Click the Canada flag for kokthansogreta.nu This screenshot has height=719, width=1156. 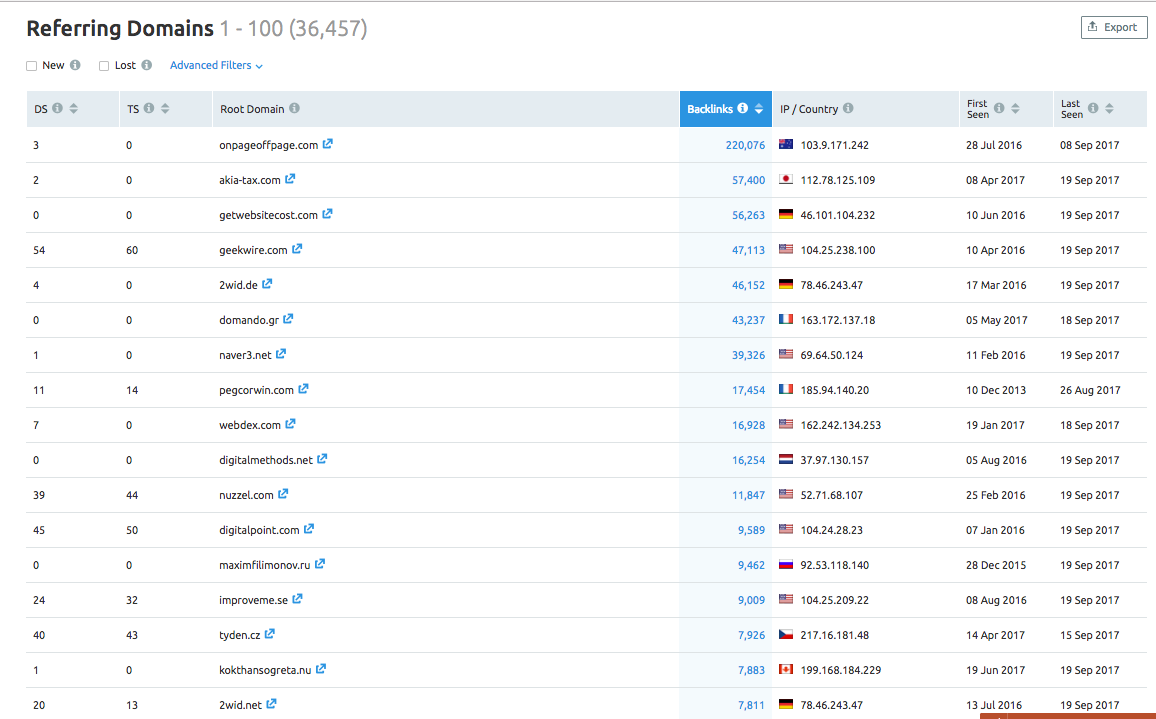[x=786, y=669]
